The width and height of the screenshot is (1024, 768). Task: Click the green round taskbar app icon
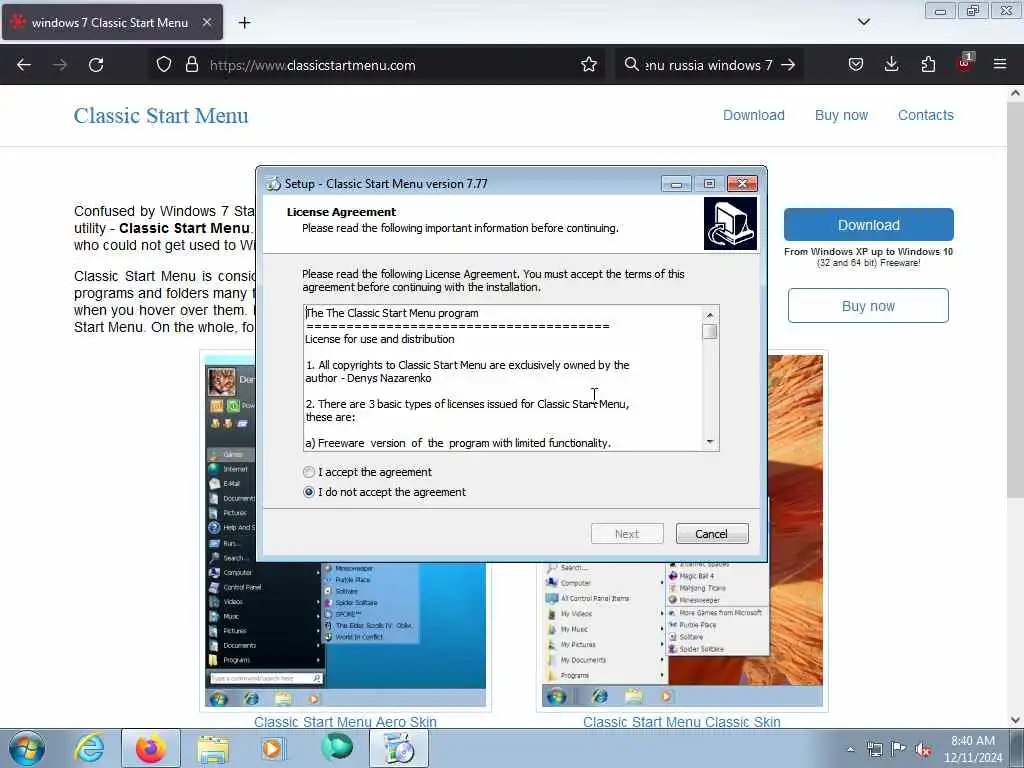[x=337, y=748]
